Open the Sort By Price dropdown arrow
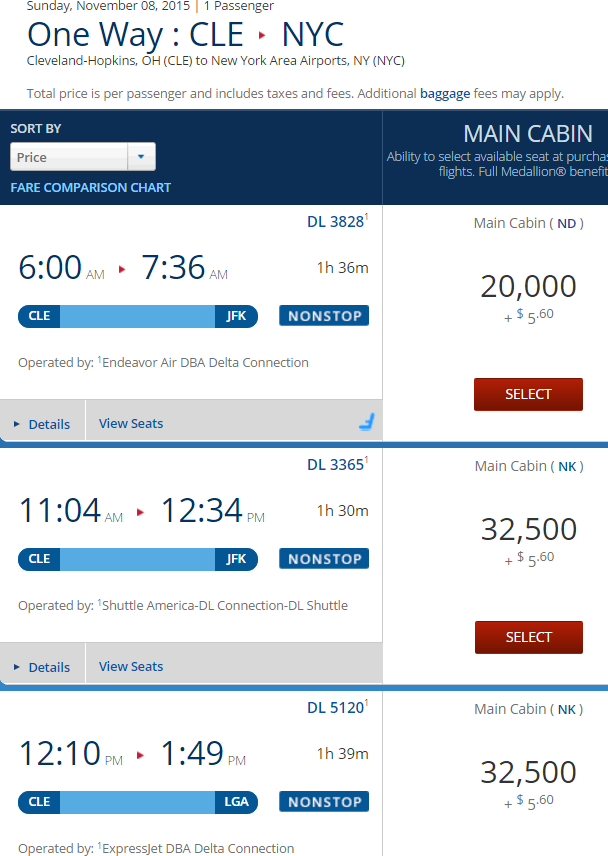This screenshot has height=856, width=608. tap(141, 157)
